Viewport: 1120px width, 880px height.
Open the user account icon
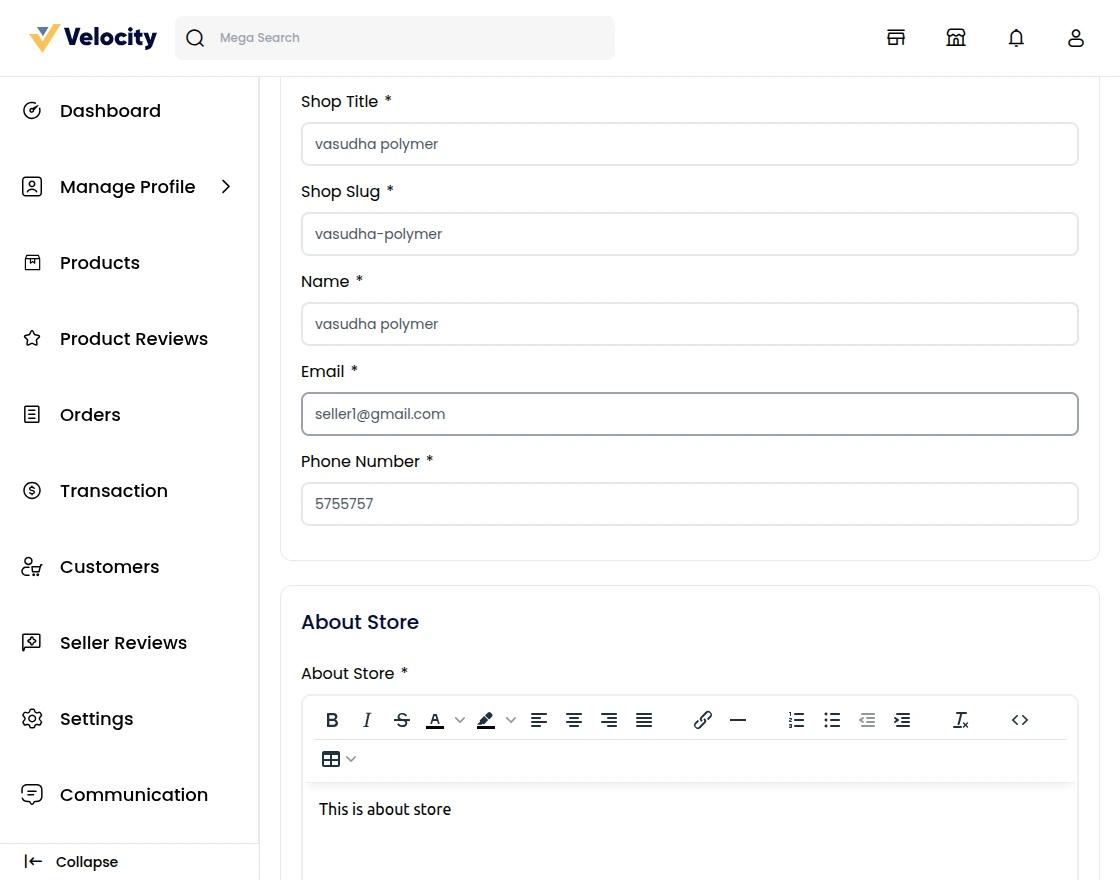(x=1076, y=38)
